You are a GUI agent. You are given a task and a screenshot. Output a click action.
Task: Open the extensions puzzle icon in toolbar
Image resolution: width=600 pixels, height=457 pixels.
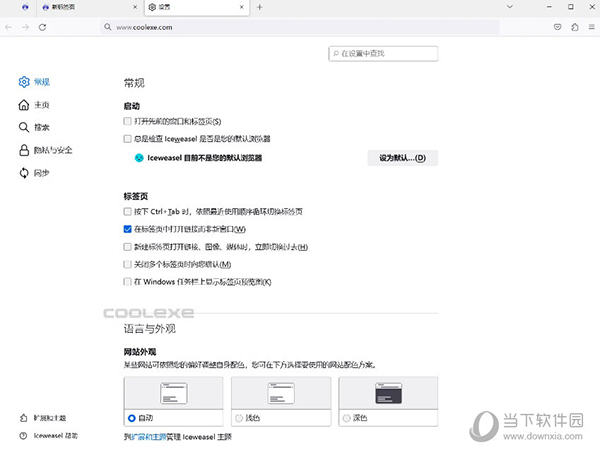pyautogui.click(x=575, y=27)
